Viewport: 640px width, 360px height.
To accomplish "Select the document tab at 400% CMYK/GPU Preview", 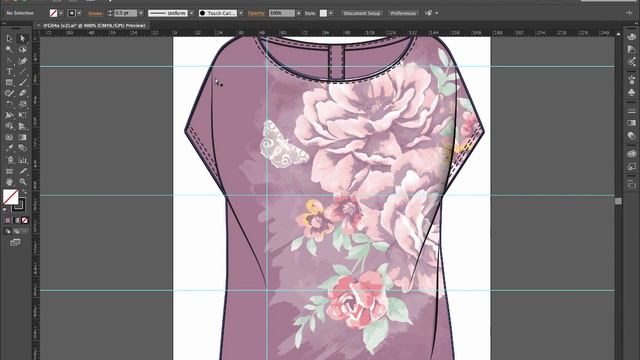I will [x=94, y=25].
